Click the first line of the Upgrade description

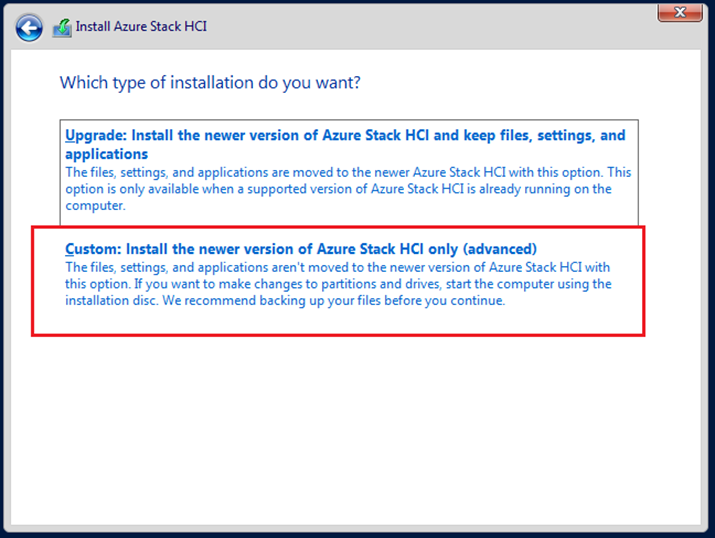(340, 172)
